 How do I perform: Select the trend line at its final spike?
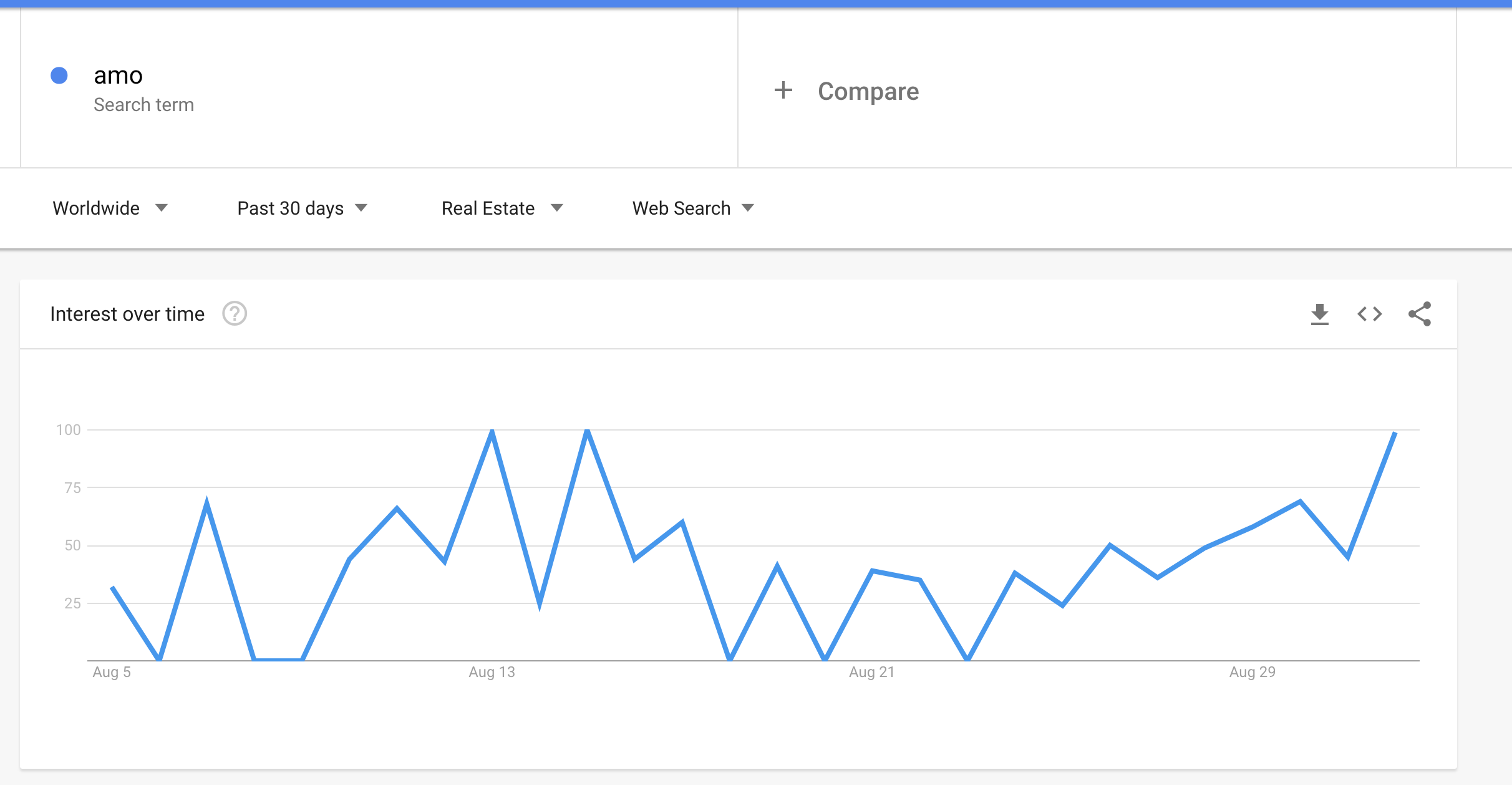1395,432
